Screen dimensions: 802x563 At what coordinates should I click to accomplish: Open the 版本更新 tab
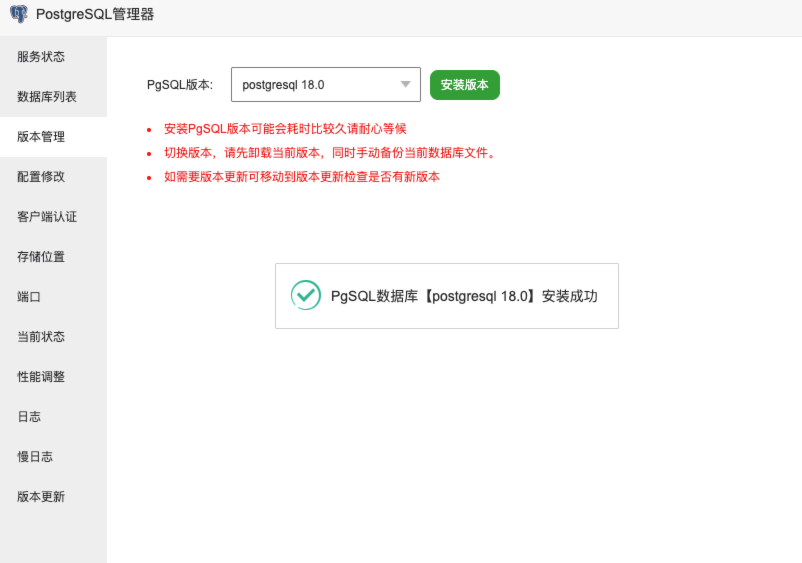tap(53, 497)
